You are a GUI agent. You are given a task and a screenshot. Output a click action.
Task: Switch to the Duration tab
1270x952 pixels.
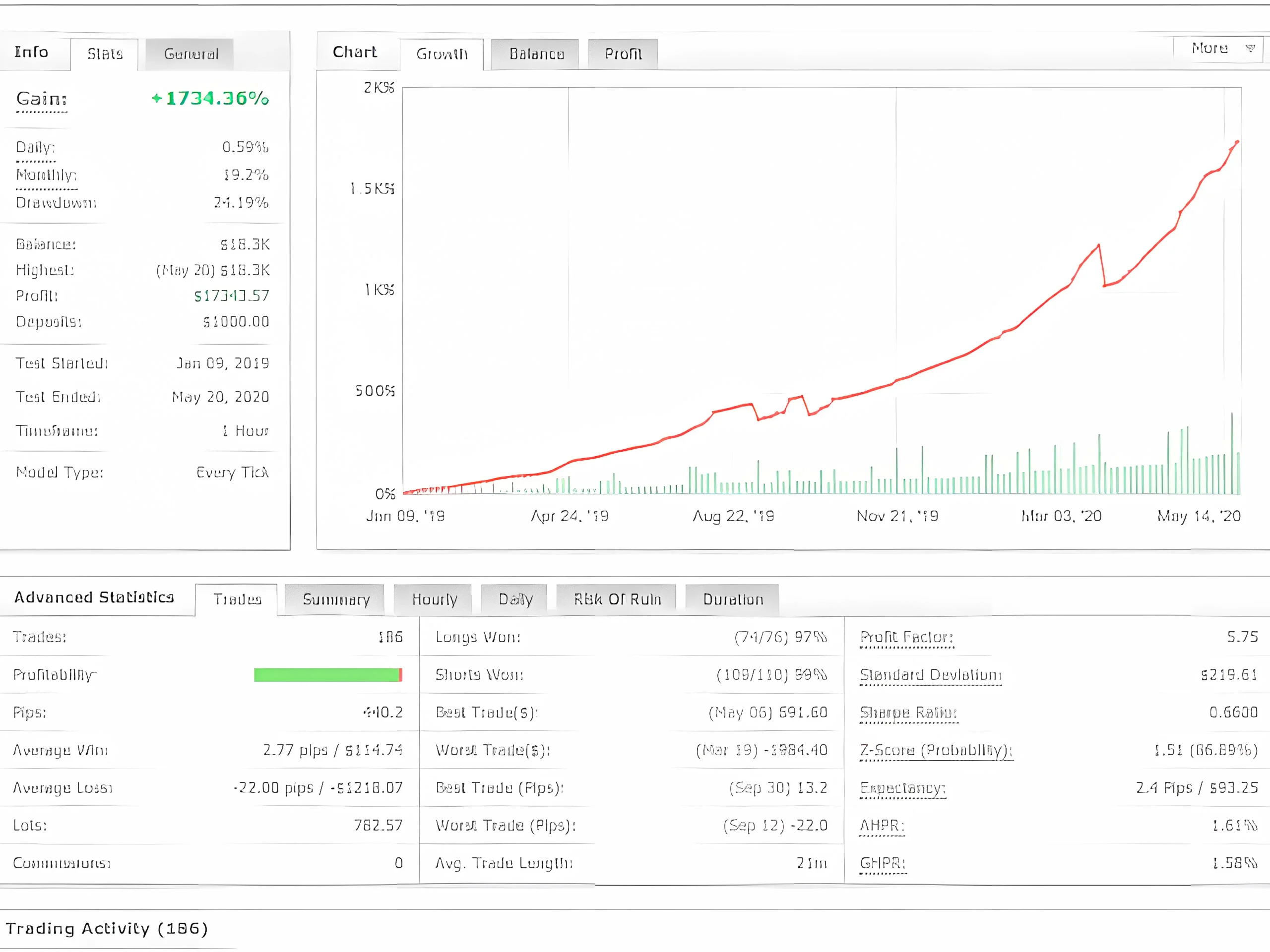733,599
